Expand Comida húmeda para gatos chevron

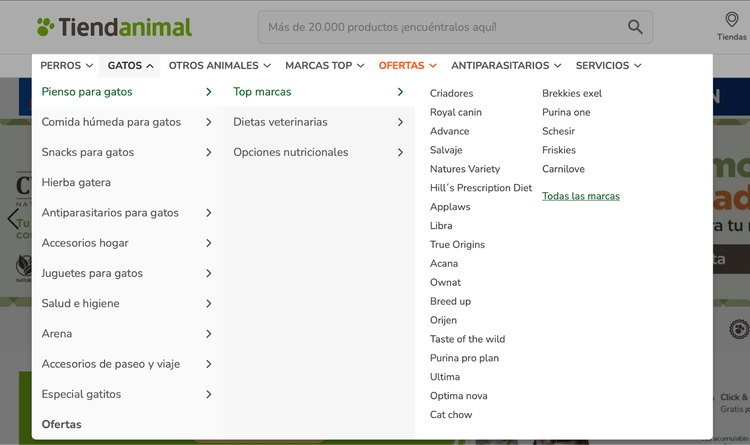(209, 122)
